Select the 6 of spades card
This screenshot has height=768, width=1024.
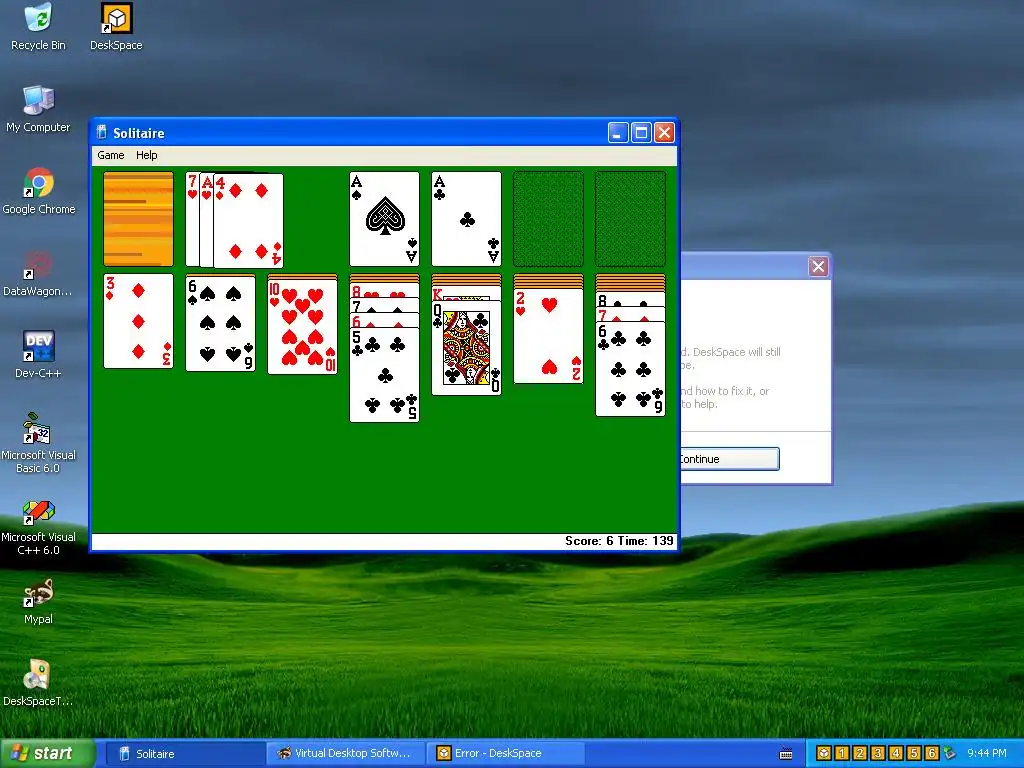point(221,323)
